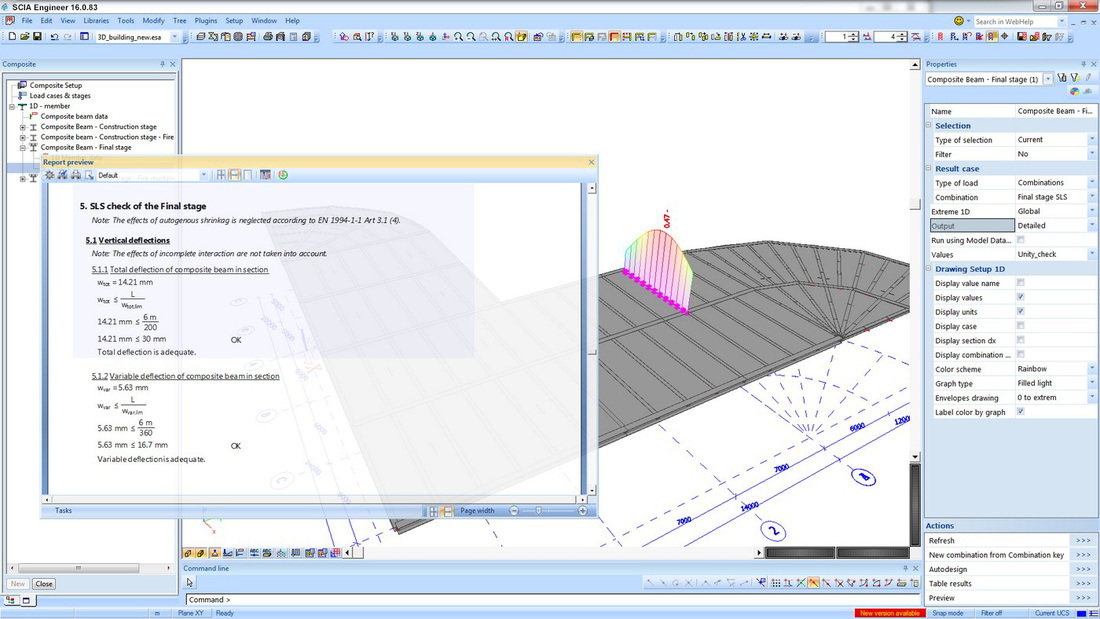The height and width of the screenshot is (619, 1100).
Task: Toggle the Display combination checkbox
Action: pos(1020,354)
